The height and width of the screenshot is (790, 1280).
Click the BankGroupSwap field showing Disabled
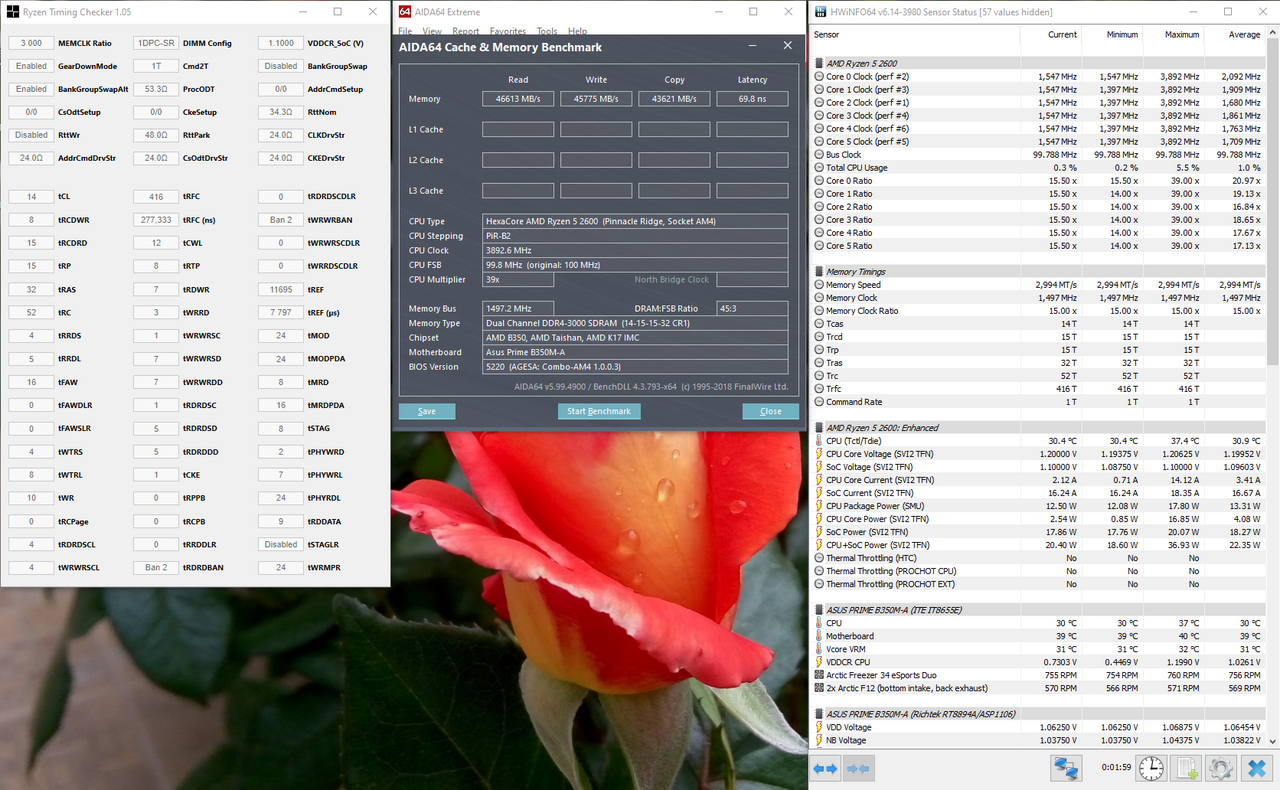[x=281, y=66]
